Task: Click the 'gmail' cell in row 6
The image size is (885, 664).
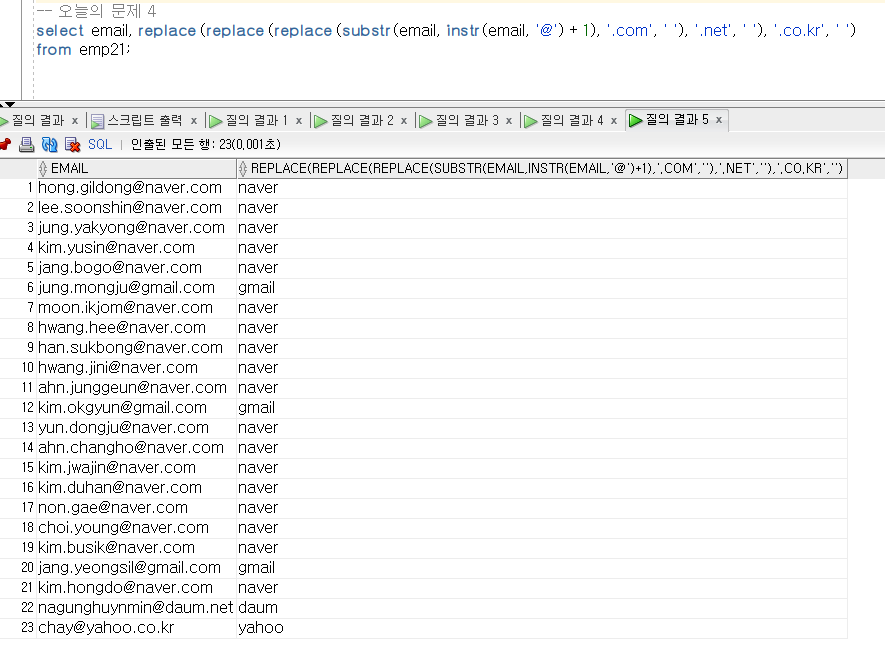Action: click(x=542, y=287)
